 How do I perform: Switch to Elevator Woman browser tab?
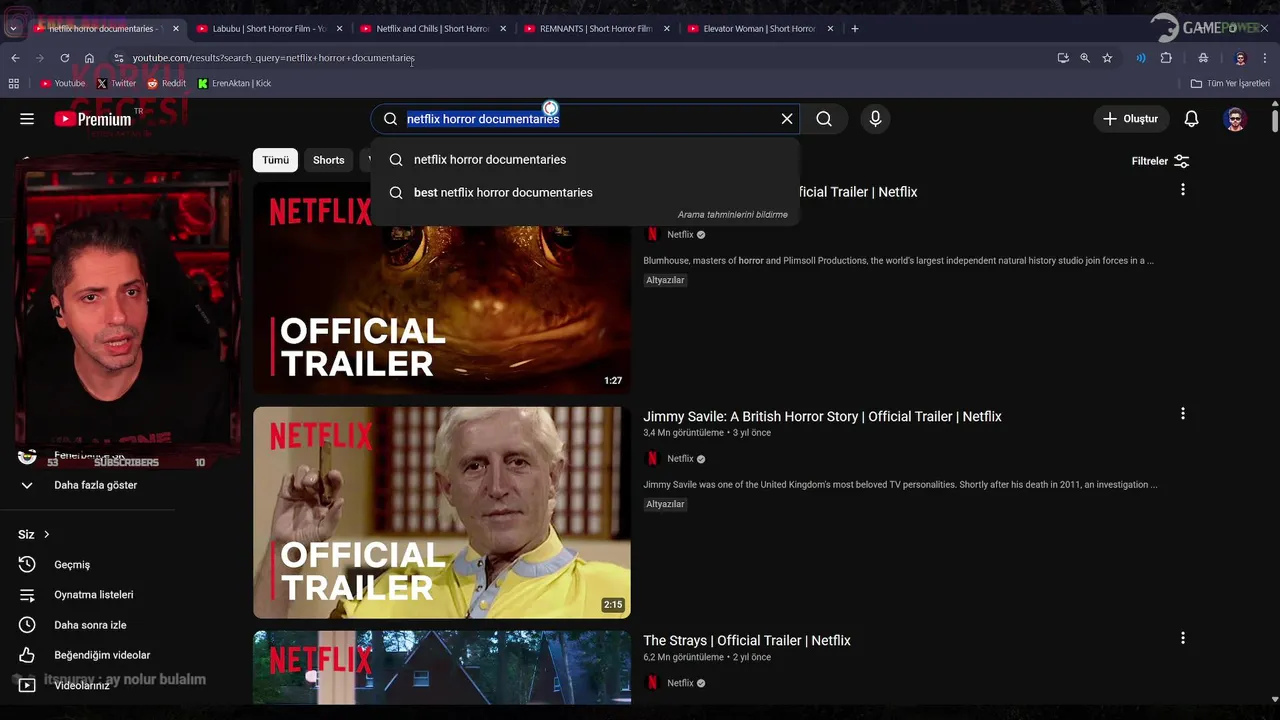tap(759, 29)
